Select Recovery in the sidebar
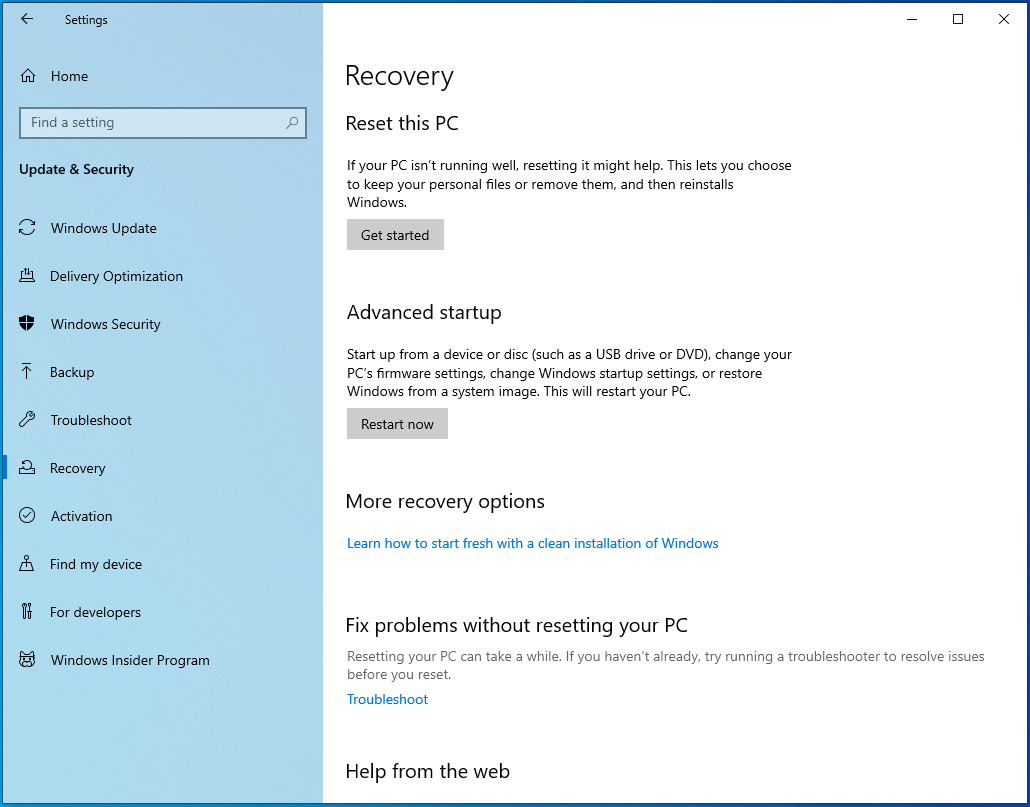 [162, 468]
